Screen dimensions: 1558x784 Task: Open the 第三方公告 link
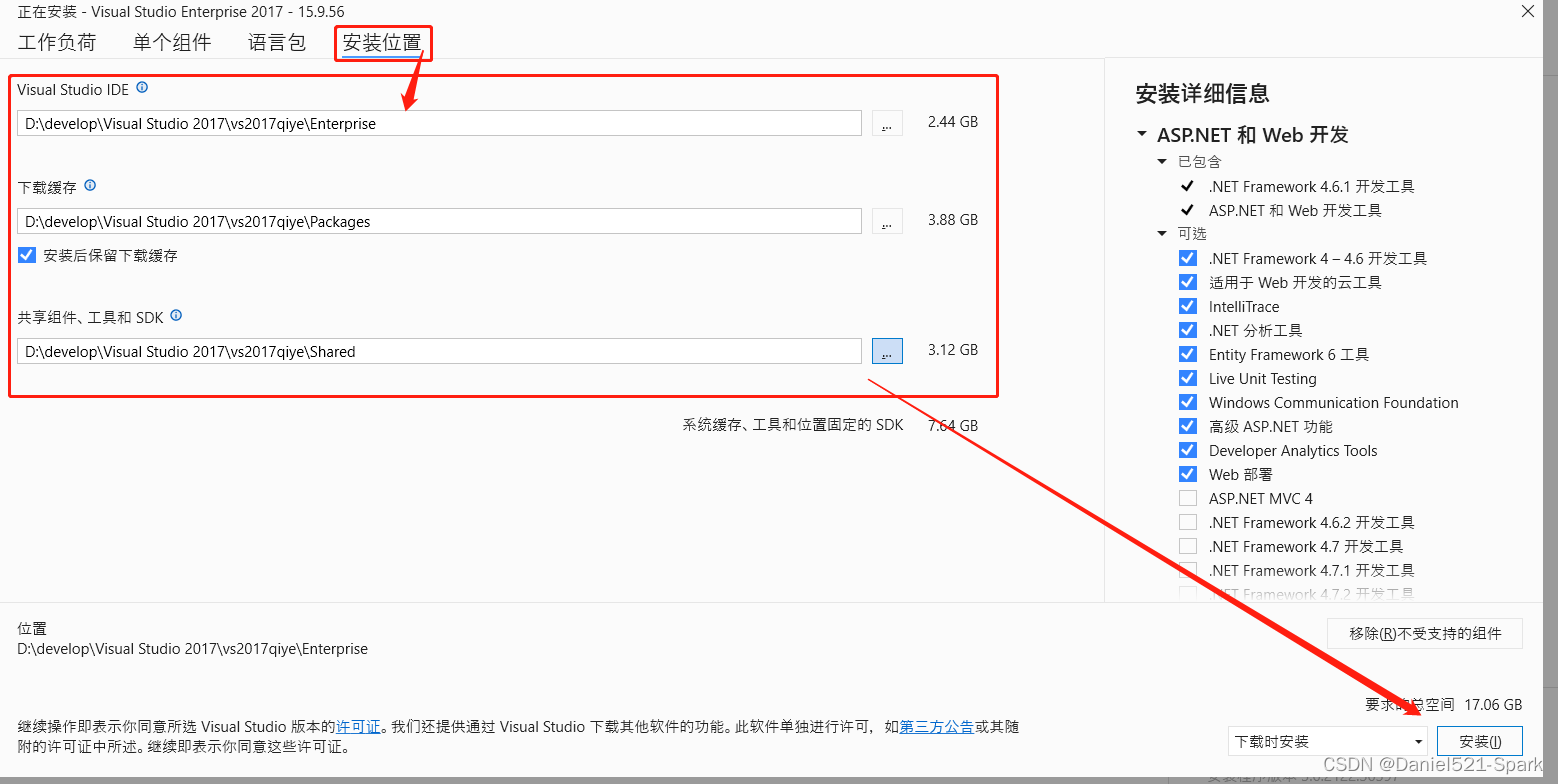[x=937, y=727]
